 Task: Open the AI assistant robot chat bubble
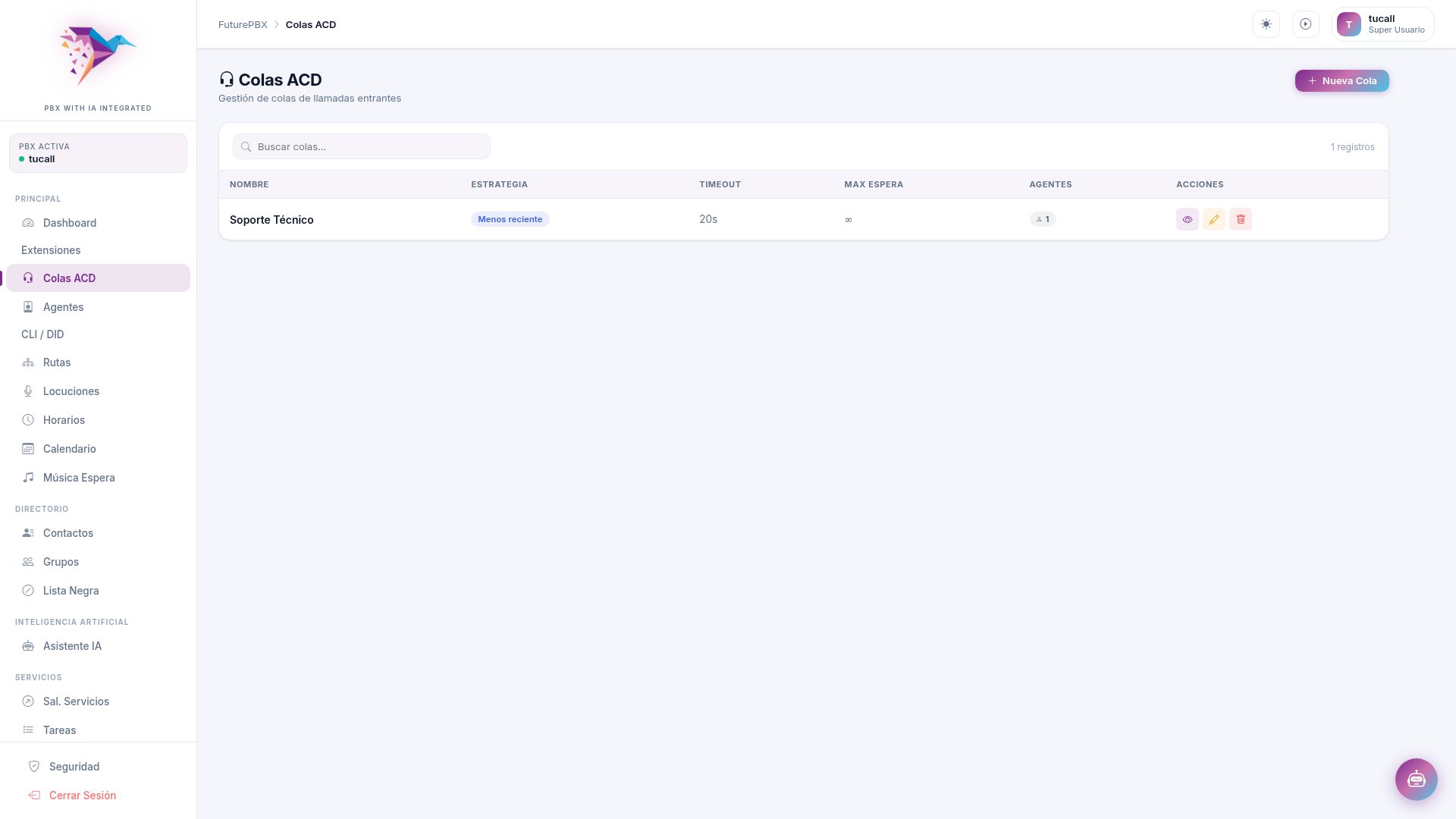click(1416, 779)
